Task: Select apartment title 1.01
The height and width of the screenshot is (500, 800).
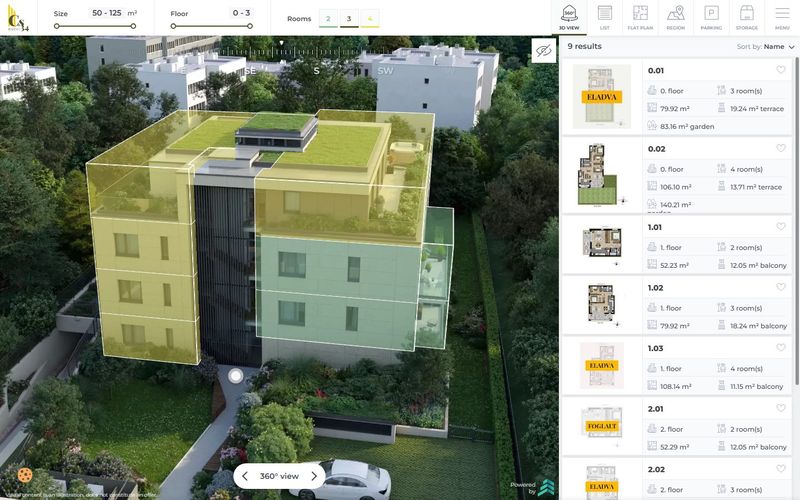Action: click(x=655, y=227)
